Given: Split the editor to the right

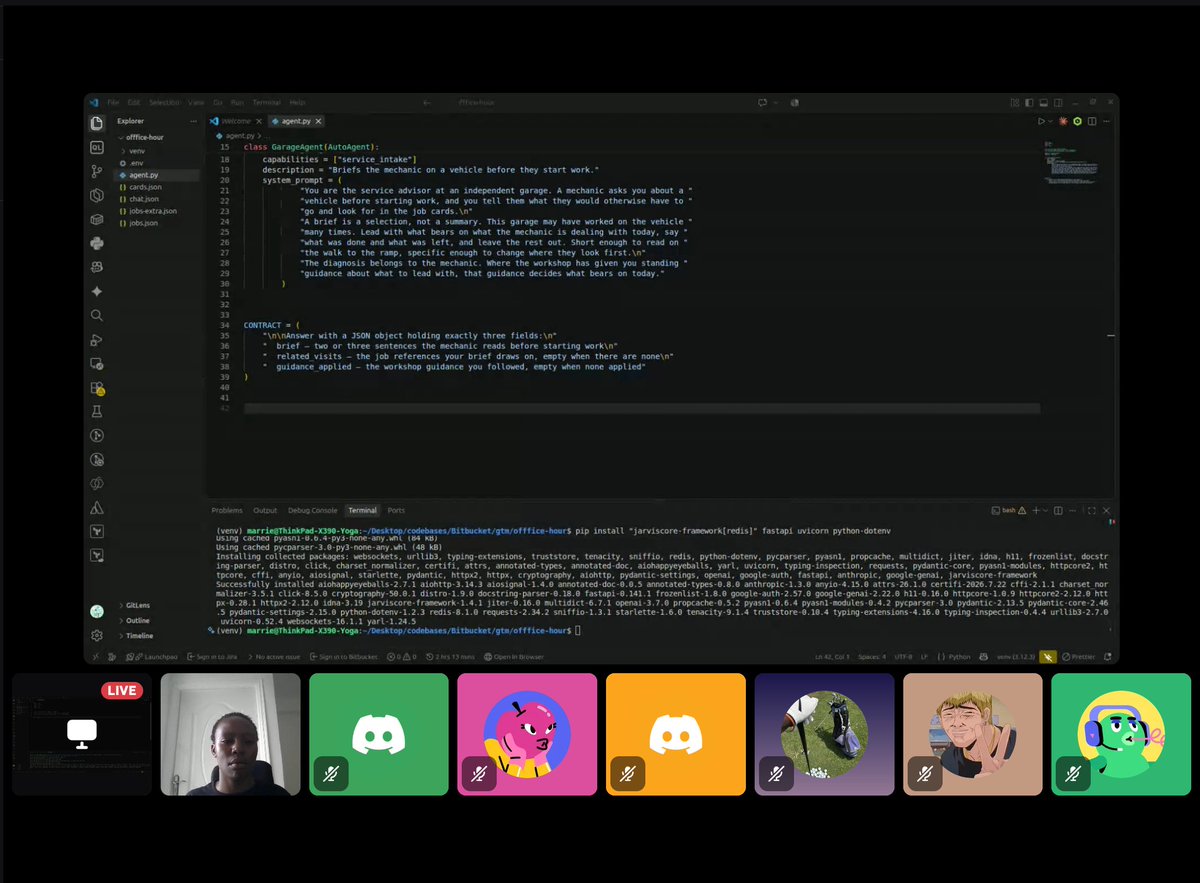Looking at the screenshot, I should click(x=1091, y=121).
